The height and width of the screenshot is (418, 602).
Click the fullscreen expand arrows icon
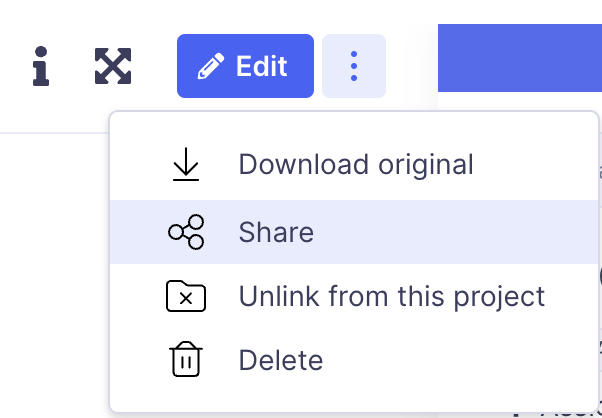tap(113, 67)
